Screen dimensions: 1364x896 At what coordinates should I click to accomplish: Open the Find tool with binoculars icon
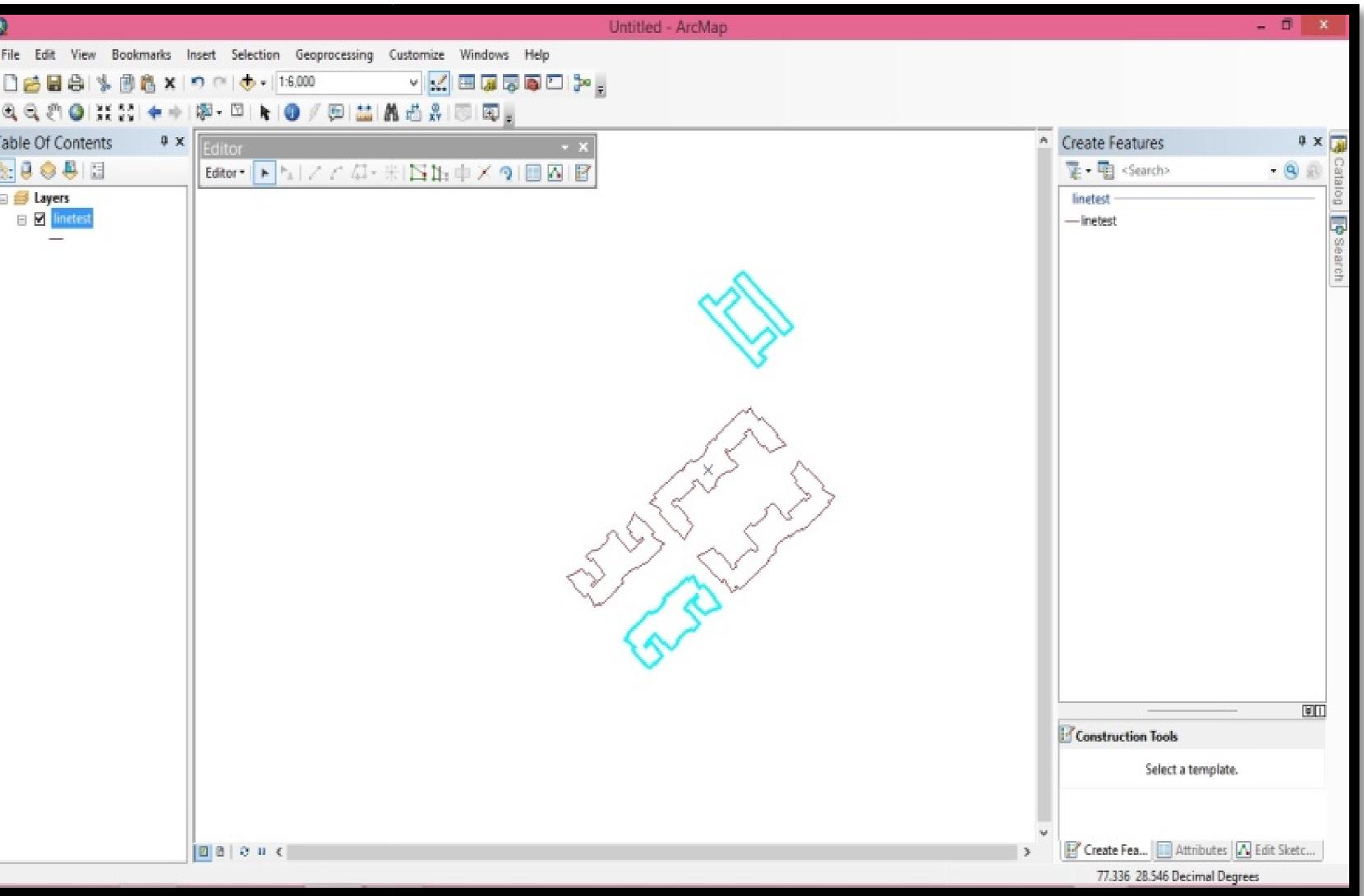pyautogui.click(x=393, y=113)
